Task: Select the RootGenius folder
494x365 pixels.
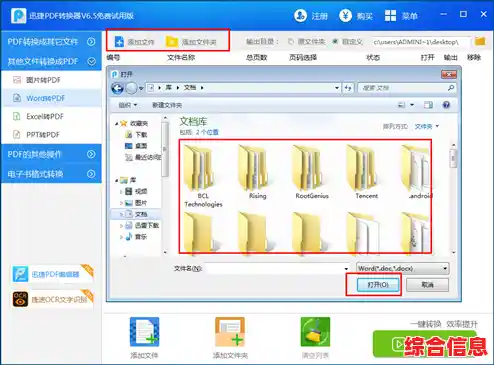Action: [x=312, y=172]
